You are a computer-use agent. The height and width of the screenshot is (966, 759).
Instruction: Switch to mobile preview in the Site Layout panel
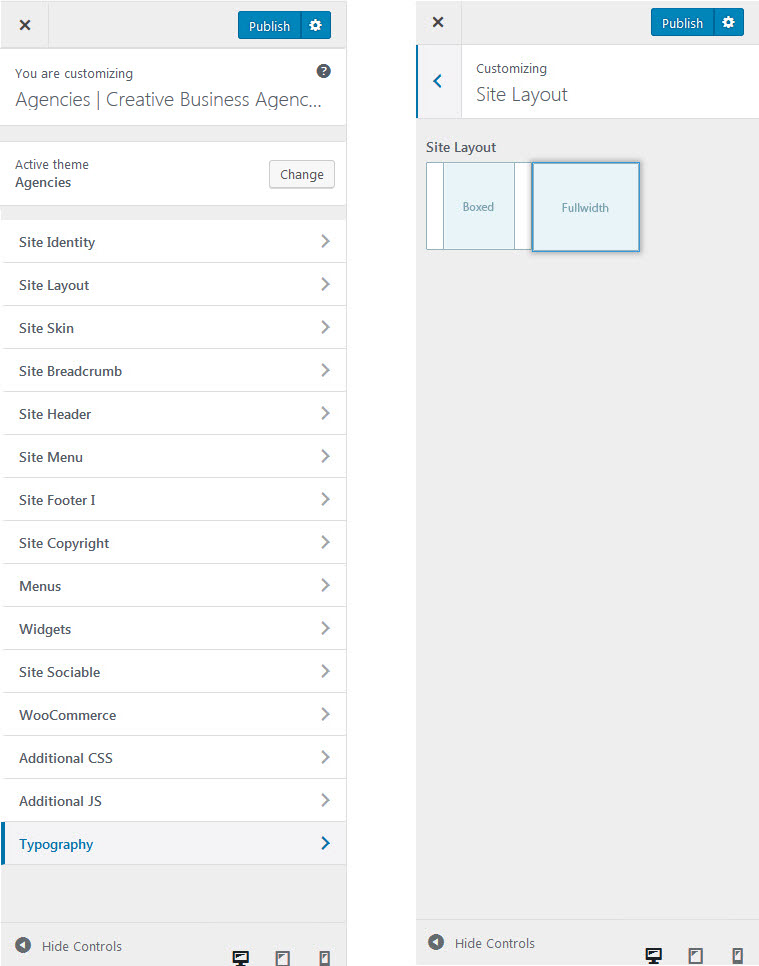pos(737,955)
